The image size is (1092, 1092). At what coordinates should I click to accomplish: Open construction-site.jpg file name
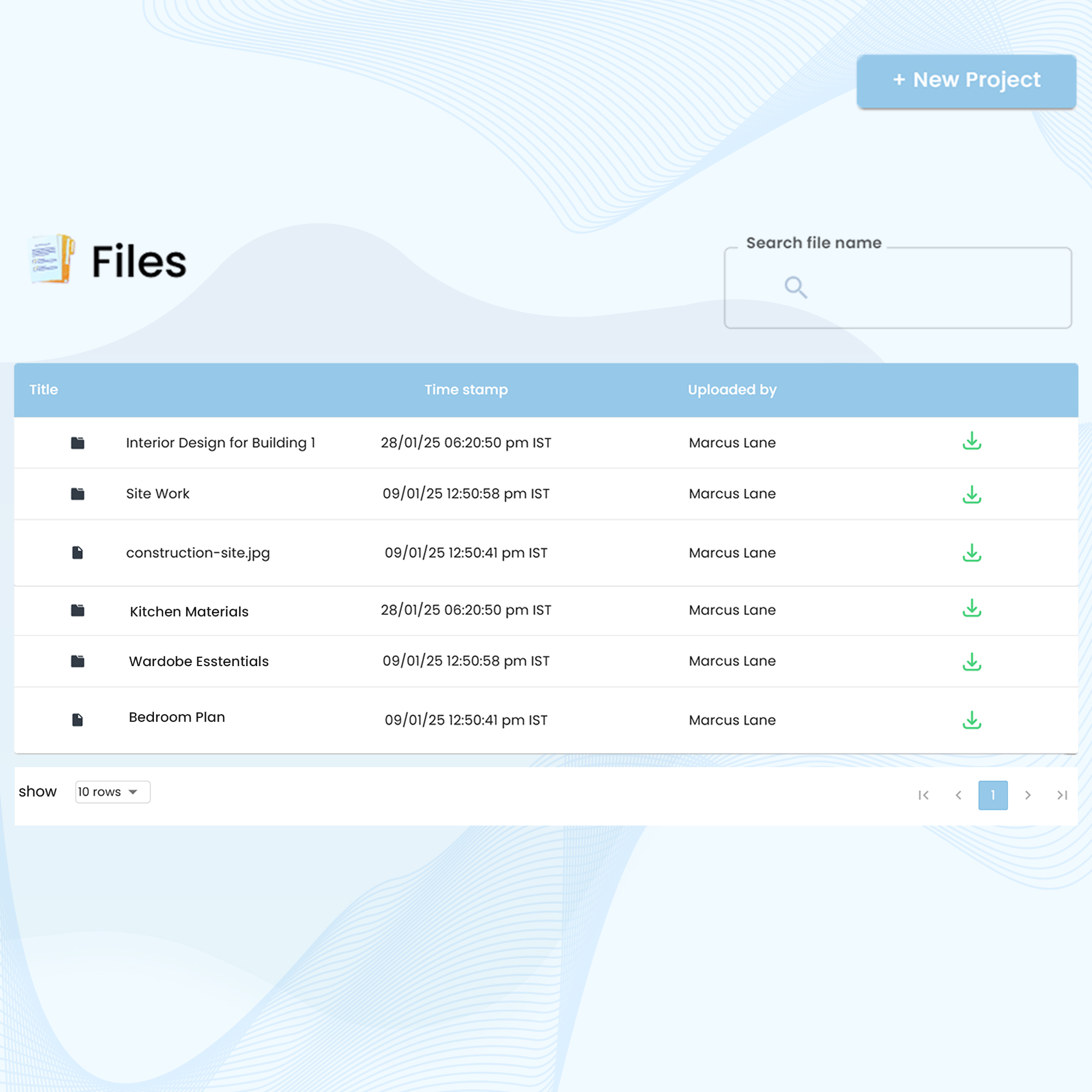198,553
